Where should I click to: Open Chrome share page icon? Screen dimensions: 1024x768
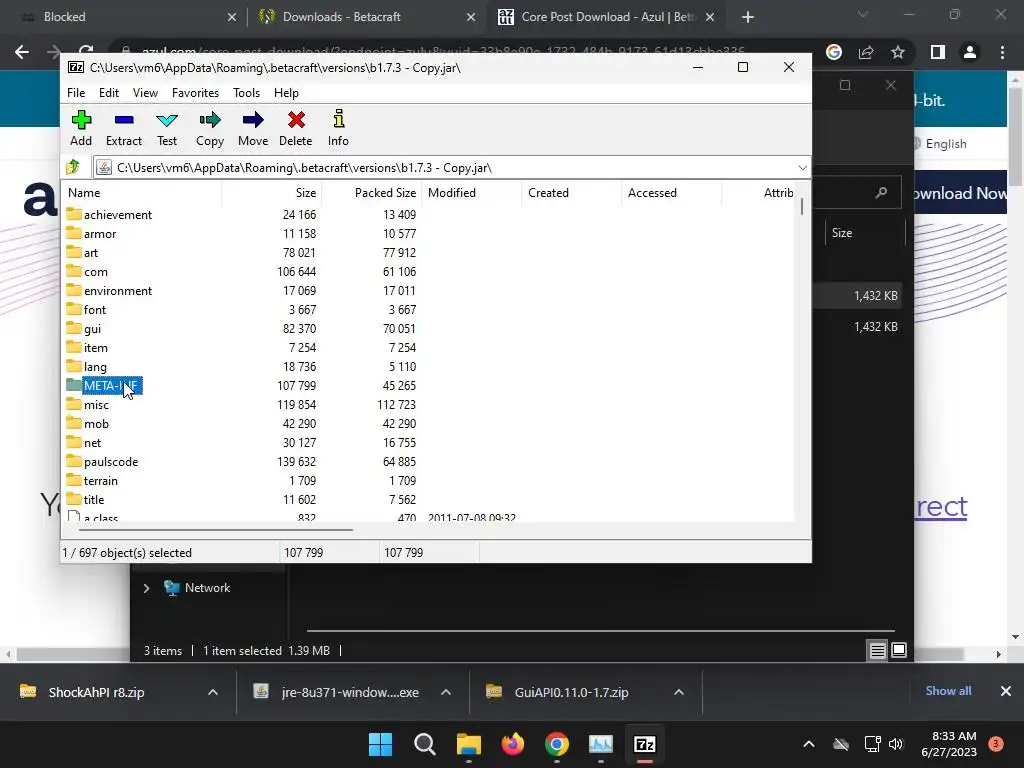(866, 52)
